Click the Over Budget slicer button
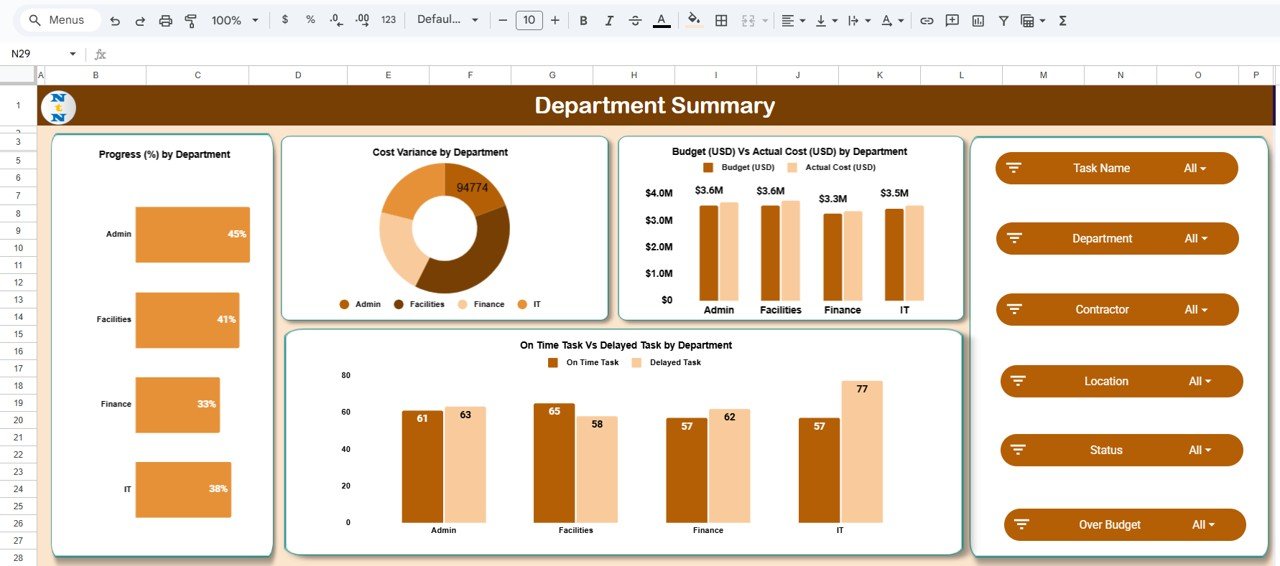This screenshot has width=1280, height=566. pyautogui.click(x=1109, y=525)
